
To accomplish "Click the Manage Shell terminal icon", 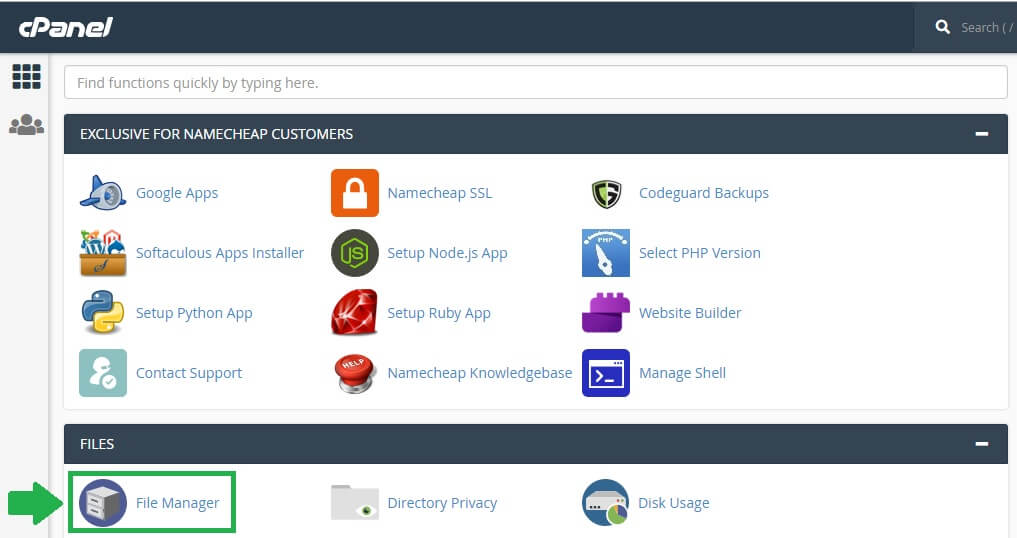I will [x=606, y=373].
